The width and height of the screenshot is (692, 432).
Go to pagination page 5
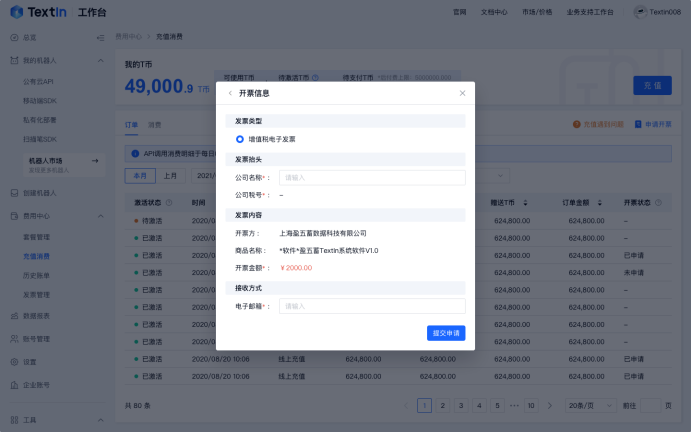tap(497, 406)
